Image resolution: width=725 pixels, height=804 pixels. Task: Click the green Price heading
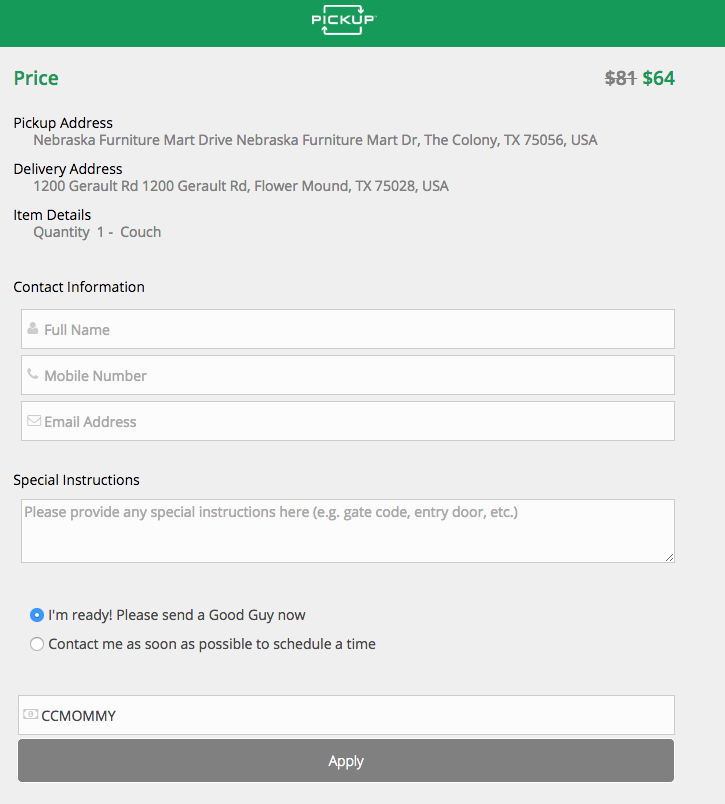(36, 78)
